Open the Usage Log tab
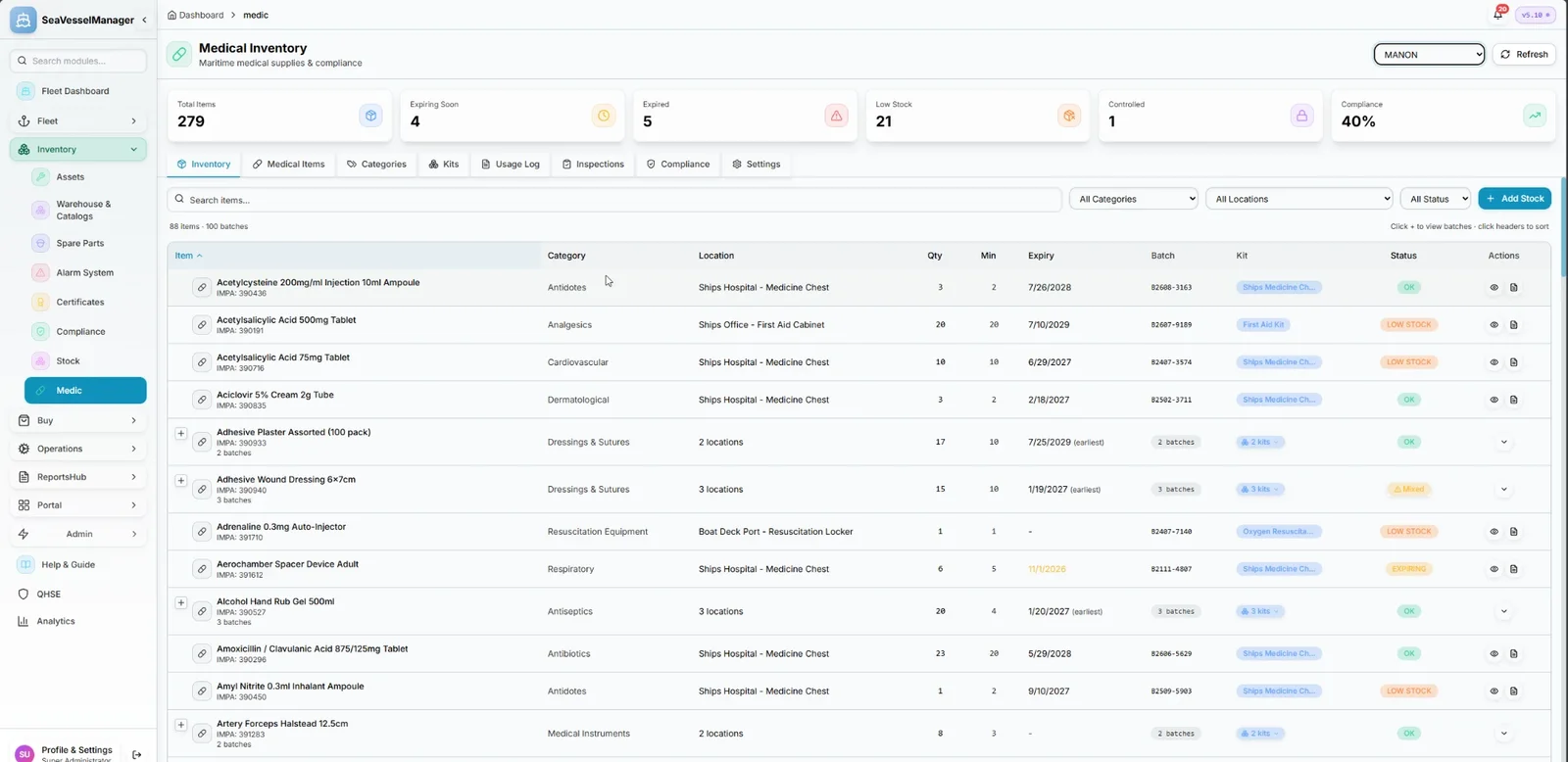This screenshot has height=762, width=1568. pos(511,165)
